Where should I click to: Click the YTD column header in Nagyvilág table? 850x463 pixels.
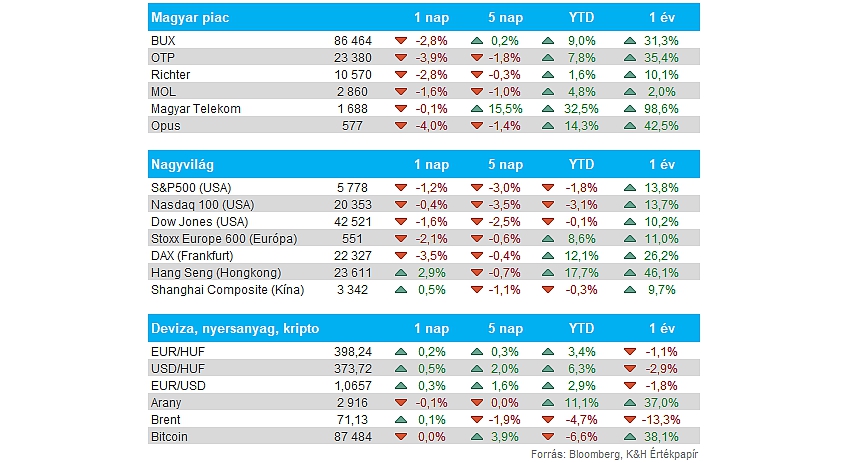581,164
